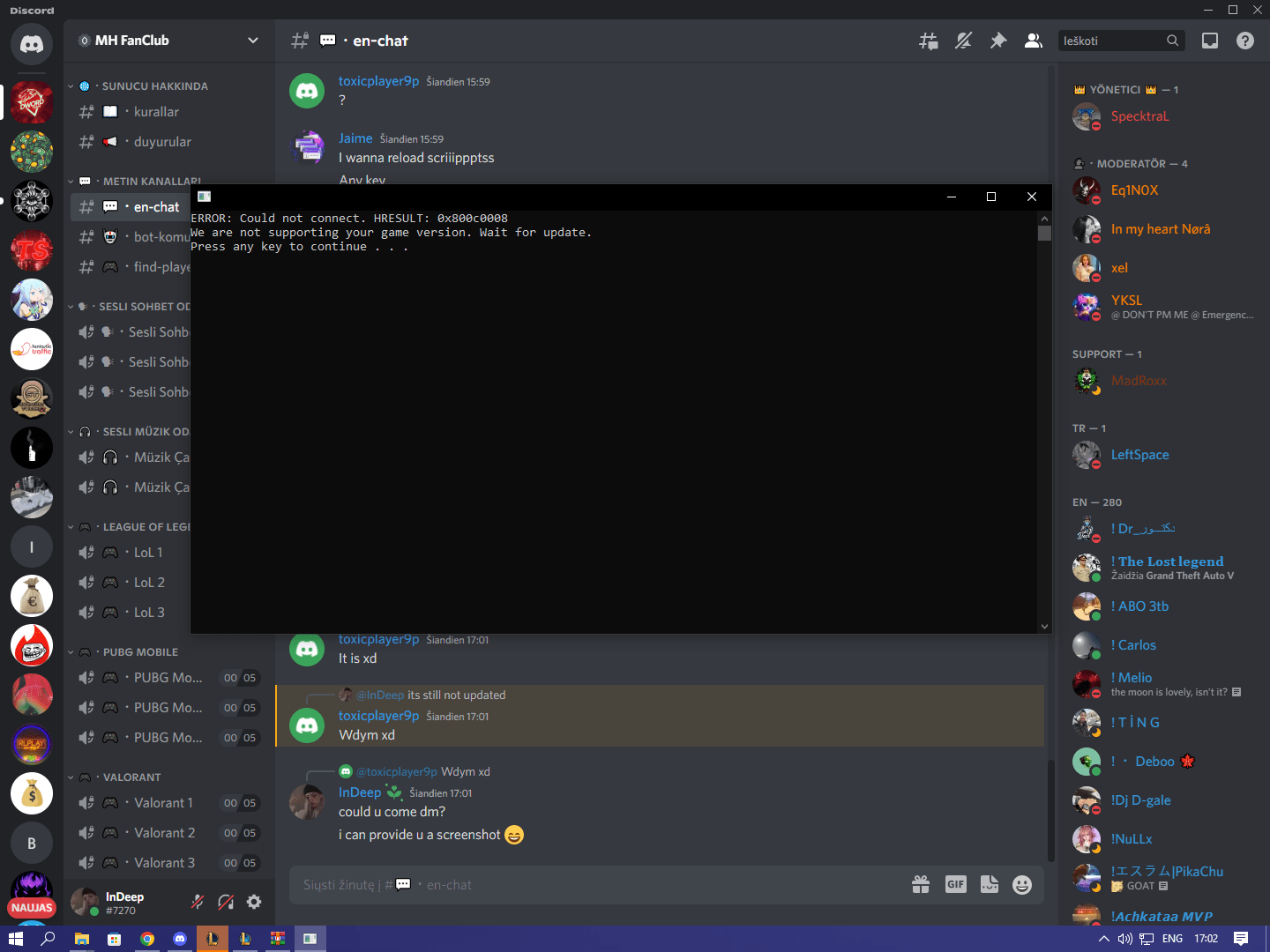Select the en-chat channel
The image size is (1270, 952).
131,207
